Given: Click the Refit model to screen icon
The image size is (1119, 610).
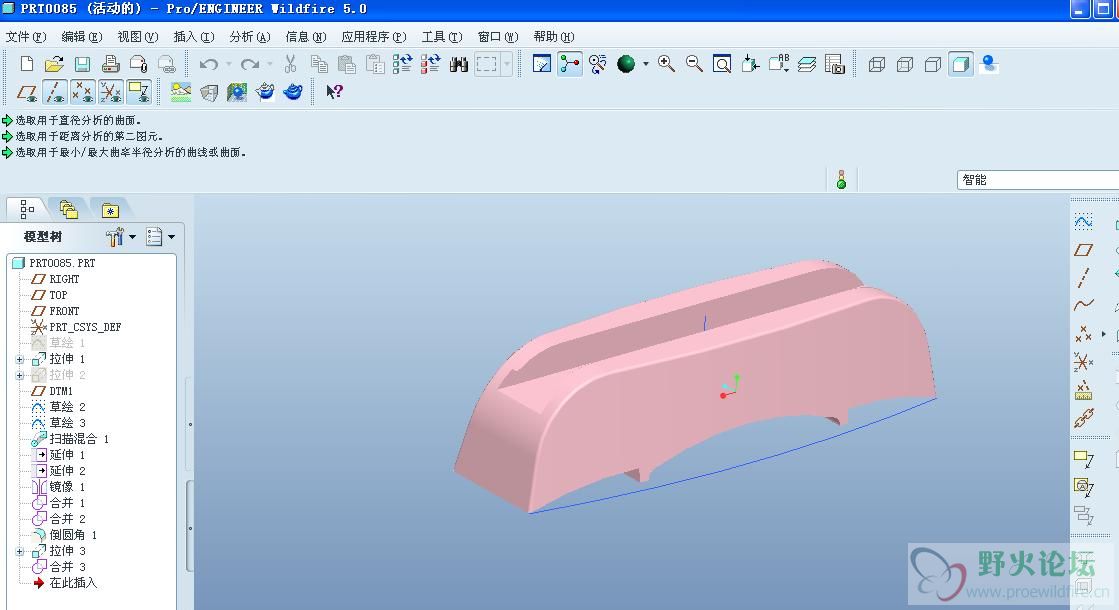Looking at the screenshot, I should 722,64.
